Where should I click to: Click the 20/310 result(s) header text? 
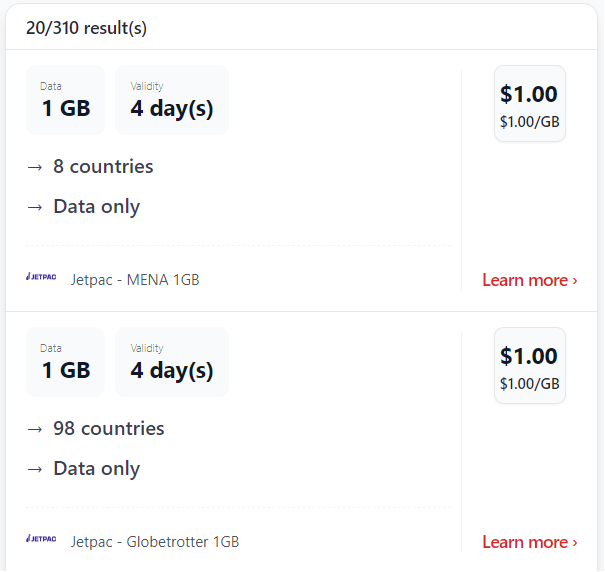[86, 28]
